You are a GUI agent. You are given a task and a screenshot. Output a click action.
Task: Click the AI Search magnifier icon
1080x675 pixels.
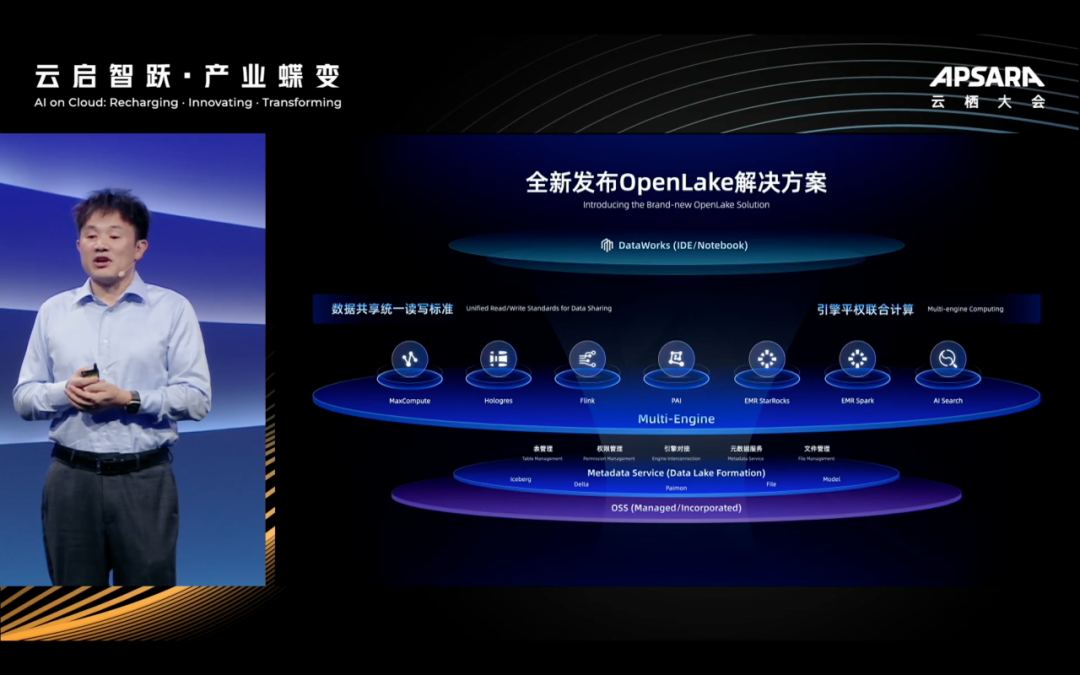(x=948, y=359)
